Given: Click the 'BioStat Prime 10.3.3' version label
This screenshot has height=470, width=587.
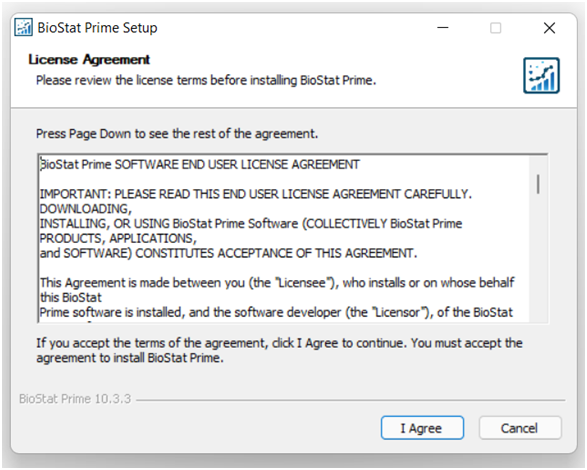Looking at the screenshot, I should [x=75, y=399].
